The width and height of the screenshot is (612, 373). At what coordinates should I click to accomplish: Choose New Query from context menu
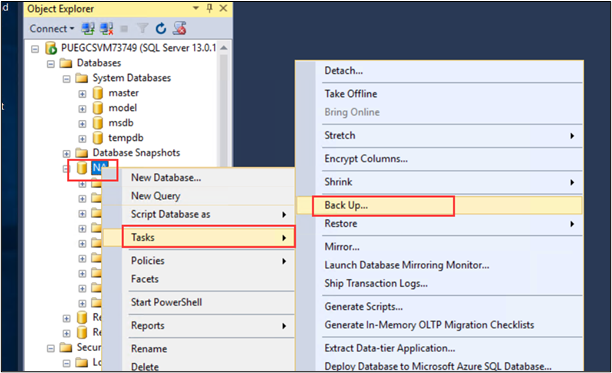[x=199, y=196]
